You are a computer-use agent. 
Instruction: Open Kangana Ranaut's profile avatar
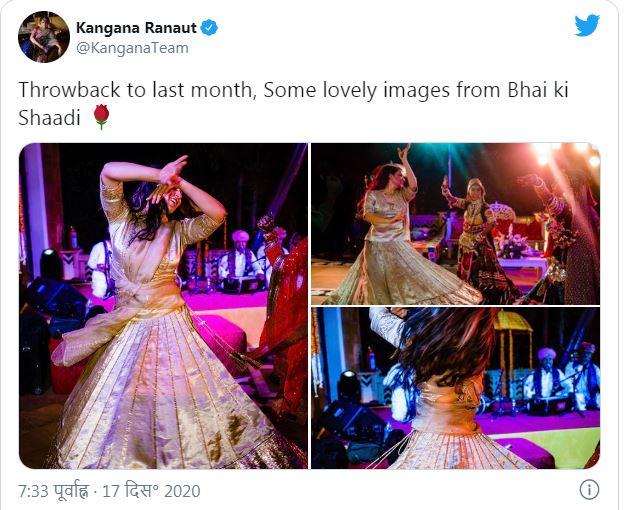pos(44,36)
